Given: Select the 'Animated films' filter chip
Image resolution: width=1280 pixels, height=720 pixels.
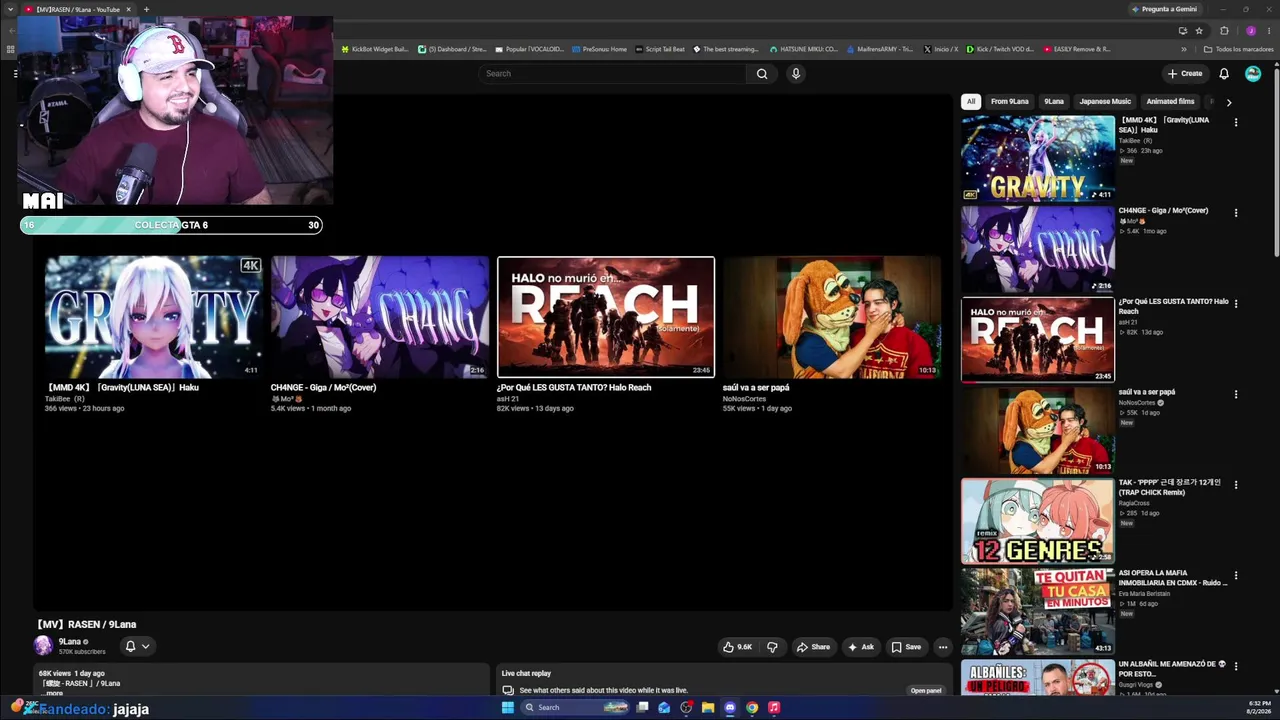Looking at the screenshot, I should click(1170, 102).
